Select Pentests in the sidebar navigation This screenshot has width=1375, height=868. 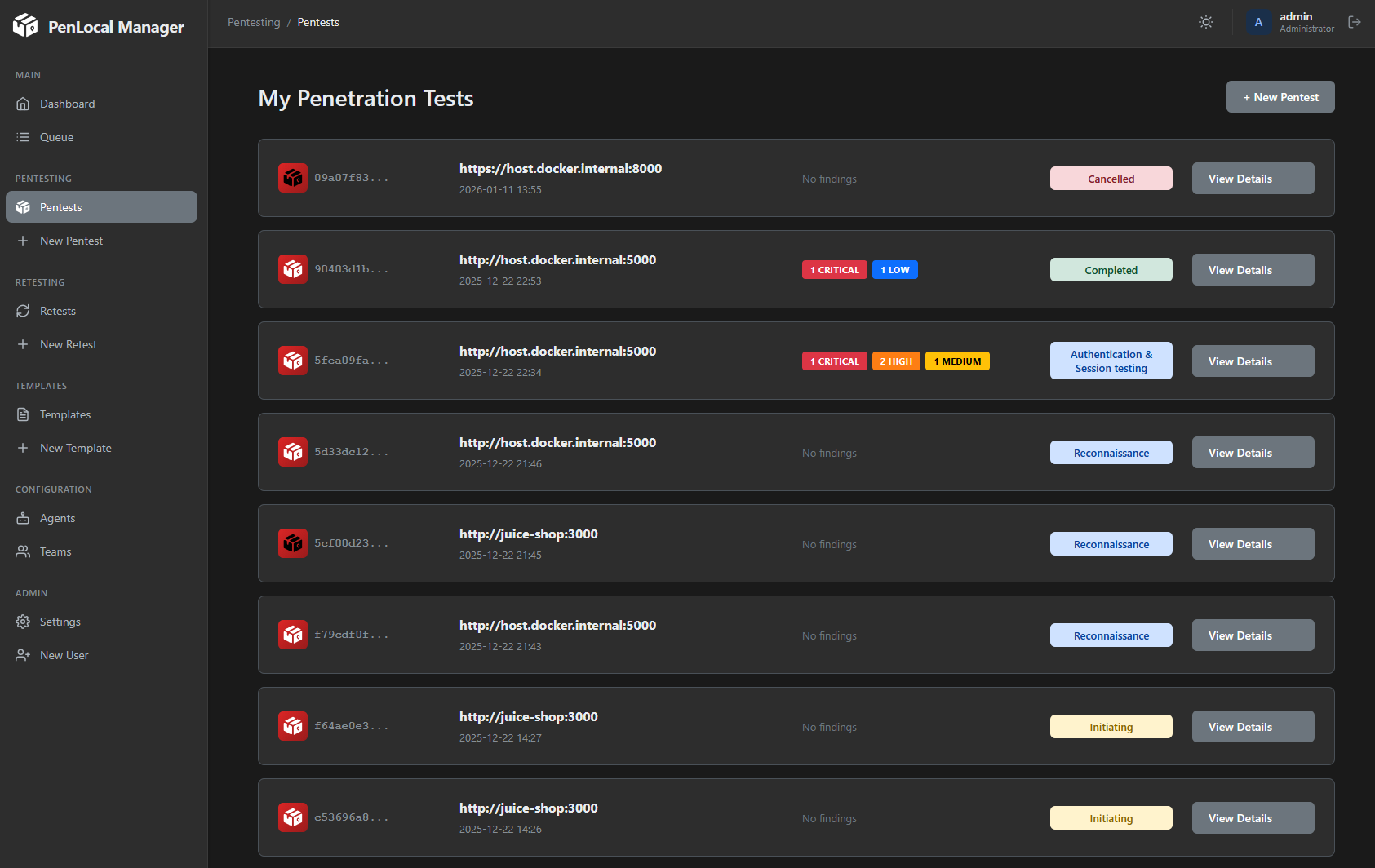pos(60,207)
